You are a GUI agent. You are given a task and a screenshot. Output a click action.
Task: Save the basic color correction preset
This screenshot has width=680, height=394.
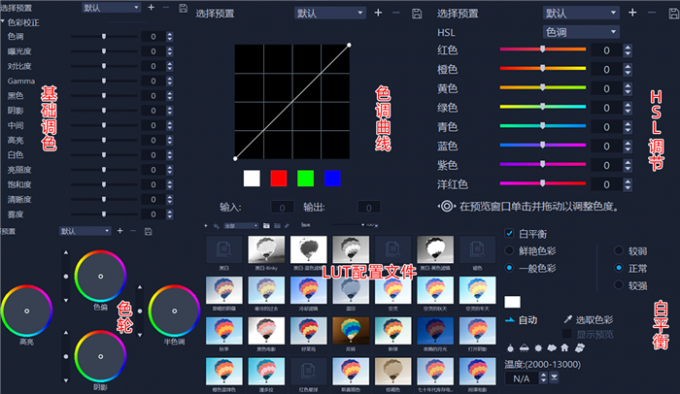[183, 8]
